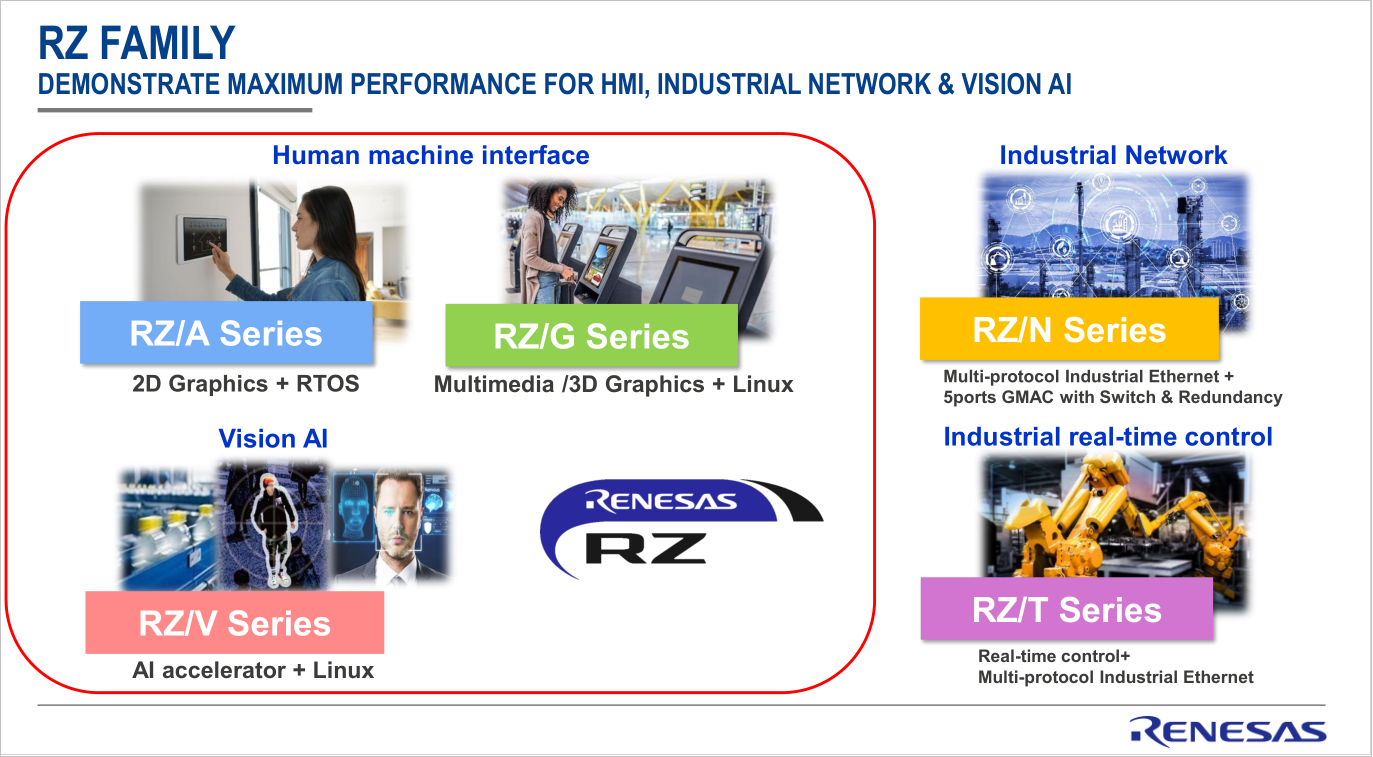1373x757 pixels.
Task: Click the Human machine interface heading
Action: (x=430, y=155)
